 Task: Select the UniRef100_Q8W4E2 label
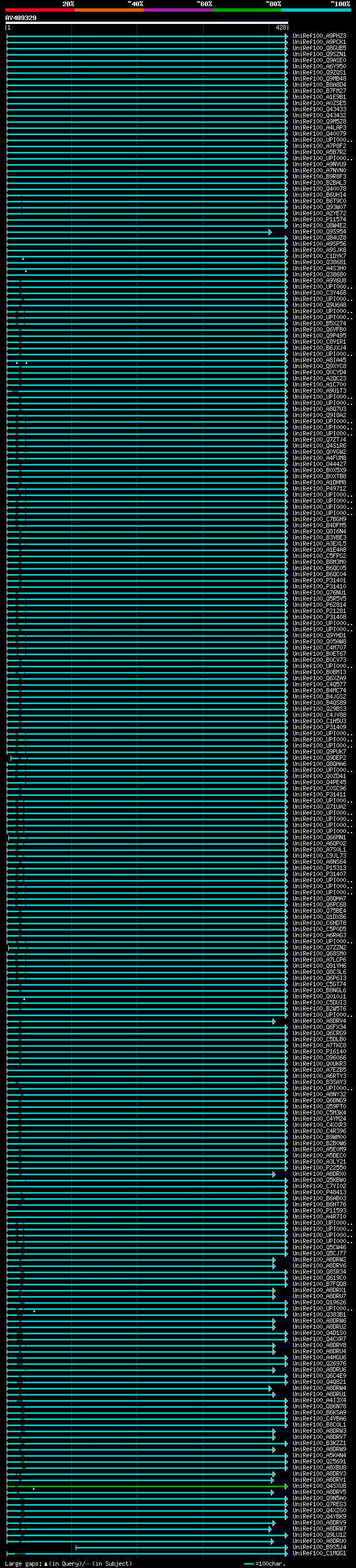(x=319, y=226)
